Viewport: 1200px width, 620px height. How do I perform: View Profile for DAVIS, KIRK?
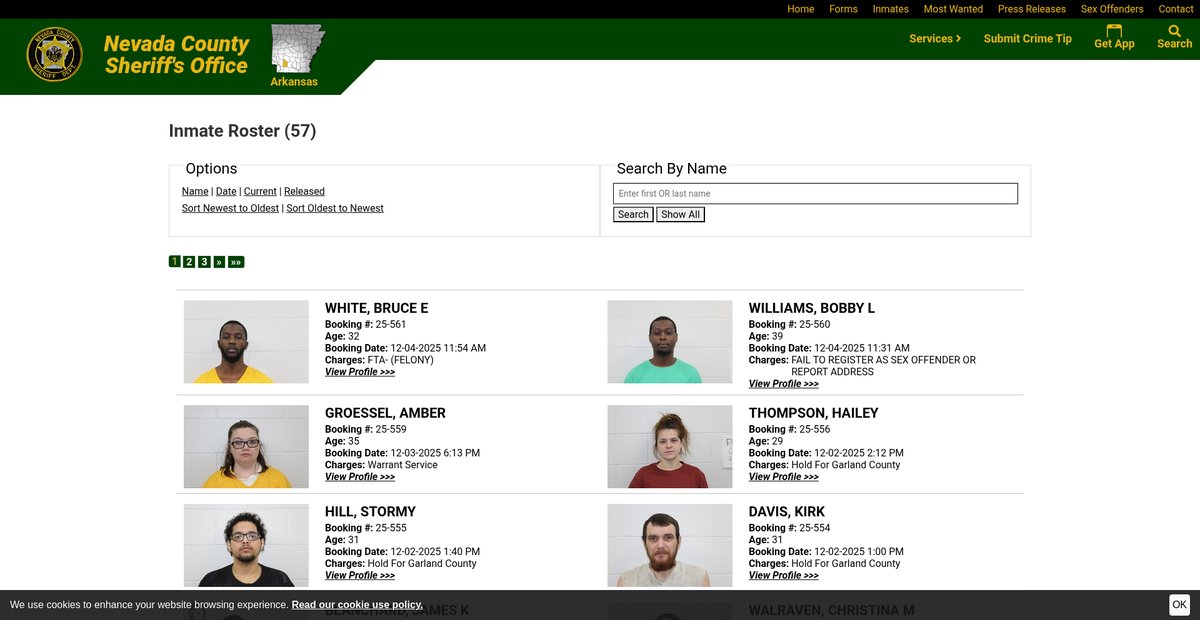tap(784, 576)
